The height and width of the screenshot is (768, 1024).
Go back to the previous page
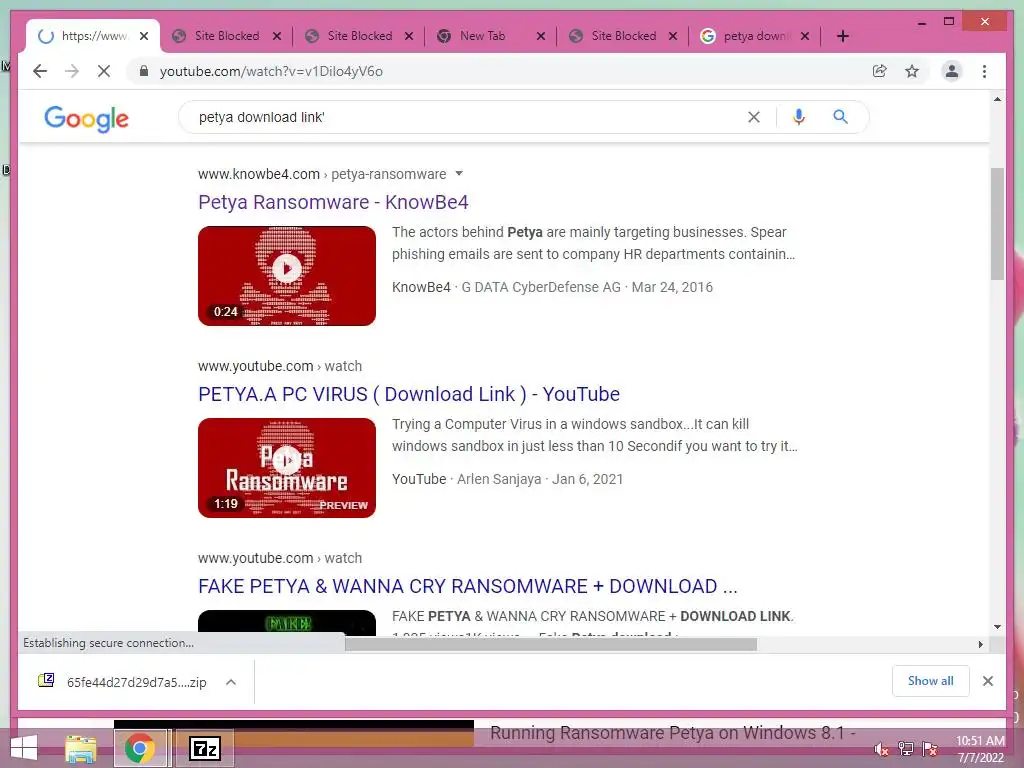(x=40, y=71)
